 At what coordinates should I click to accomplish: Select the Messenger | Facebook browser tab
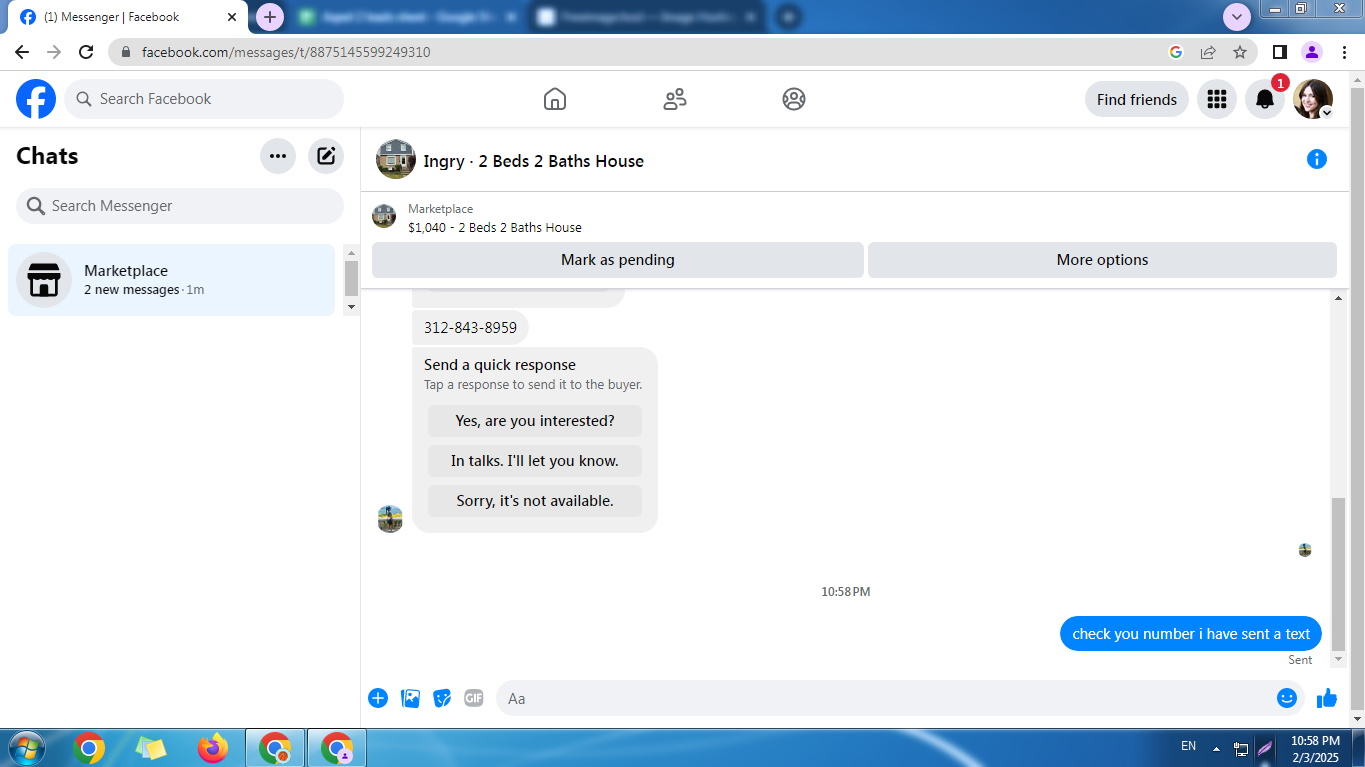click(129, 17)
